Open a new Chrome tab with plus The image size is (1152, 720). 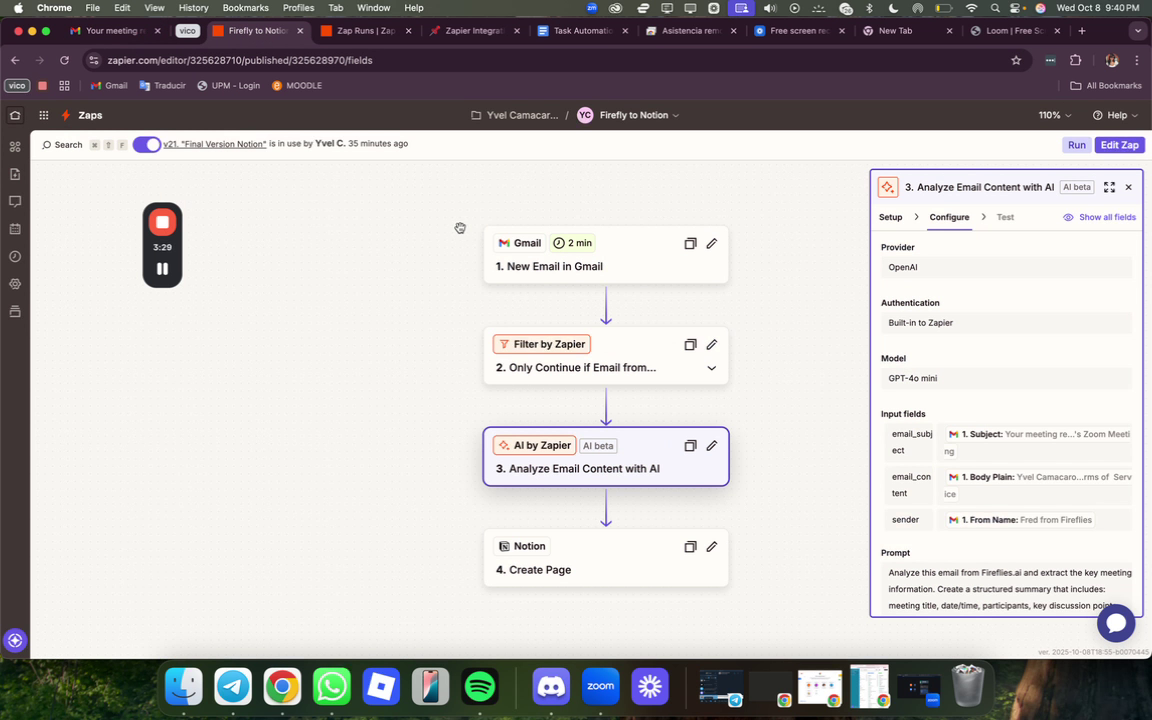coord(1081,31)
